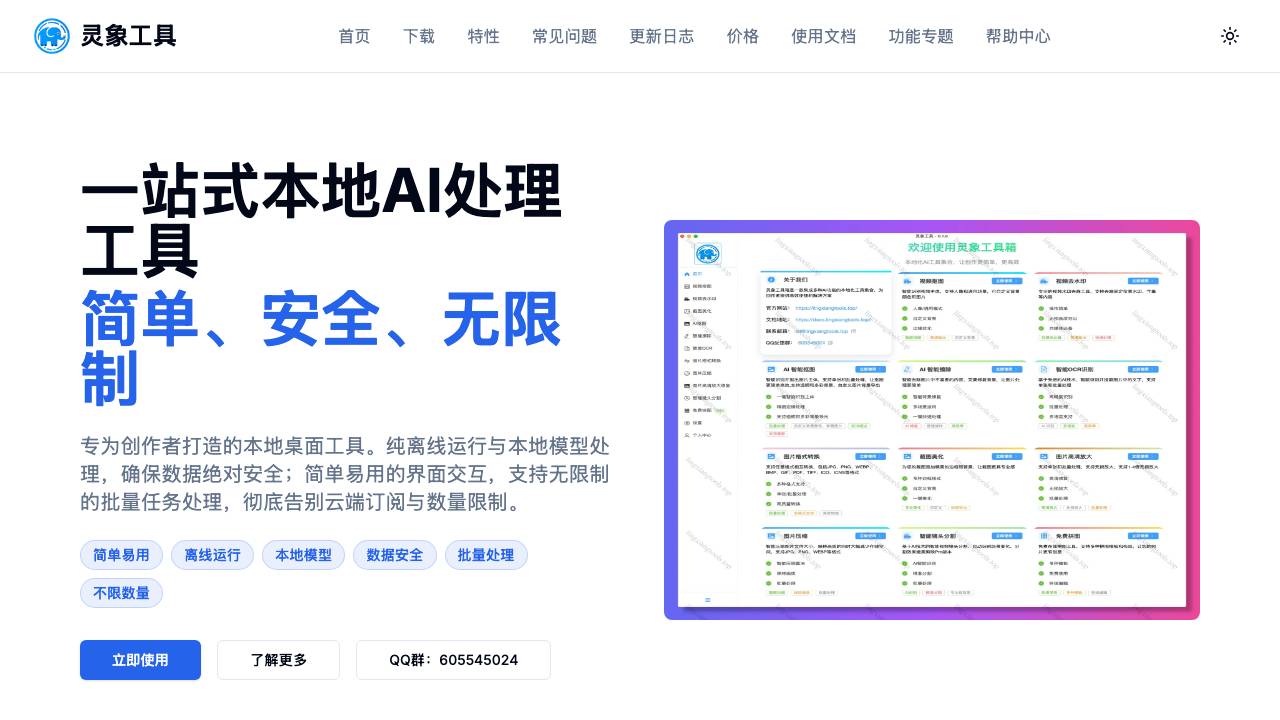Open the 特性 nav link

click(484, 36)
